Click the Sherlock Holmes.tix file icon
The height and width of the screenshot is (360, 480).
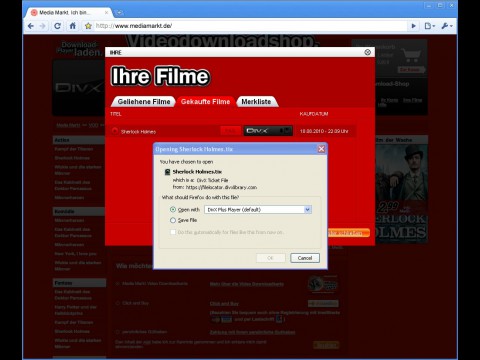coord(168,172)
